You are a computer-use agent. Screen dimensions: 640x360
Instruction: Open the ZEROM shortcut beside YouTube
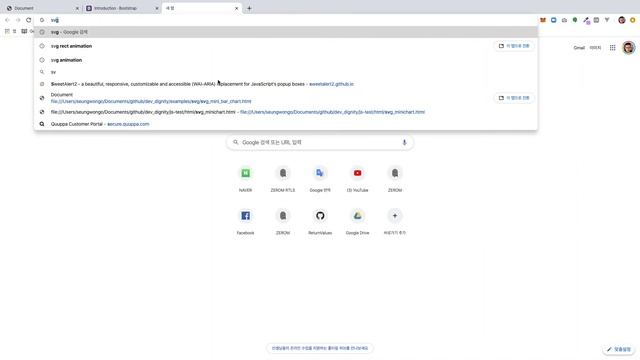(395, 179)
